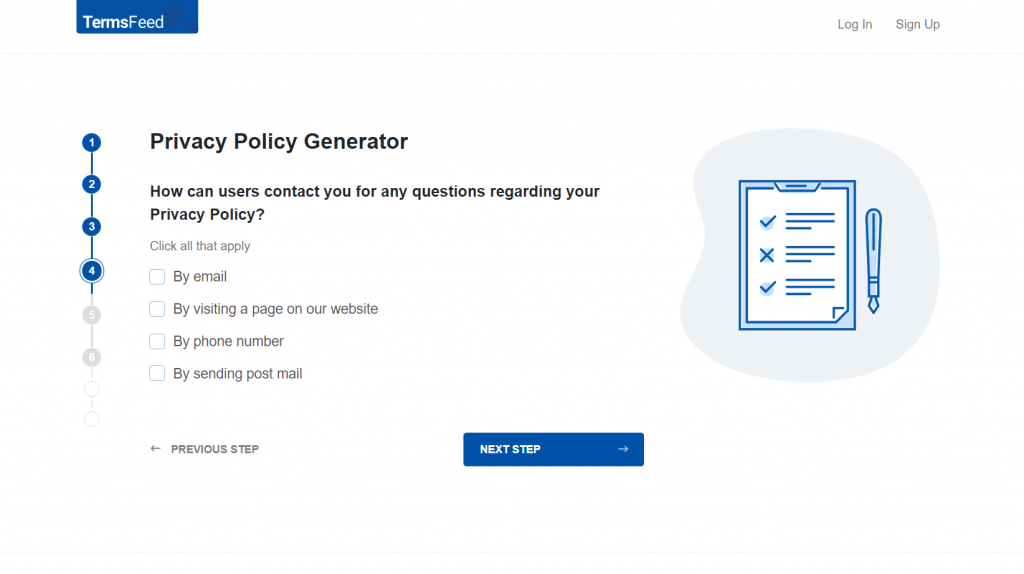Click the greyed step 5 circle
The image size is (1024, 574).
pos(91,315)
